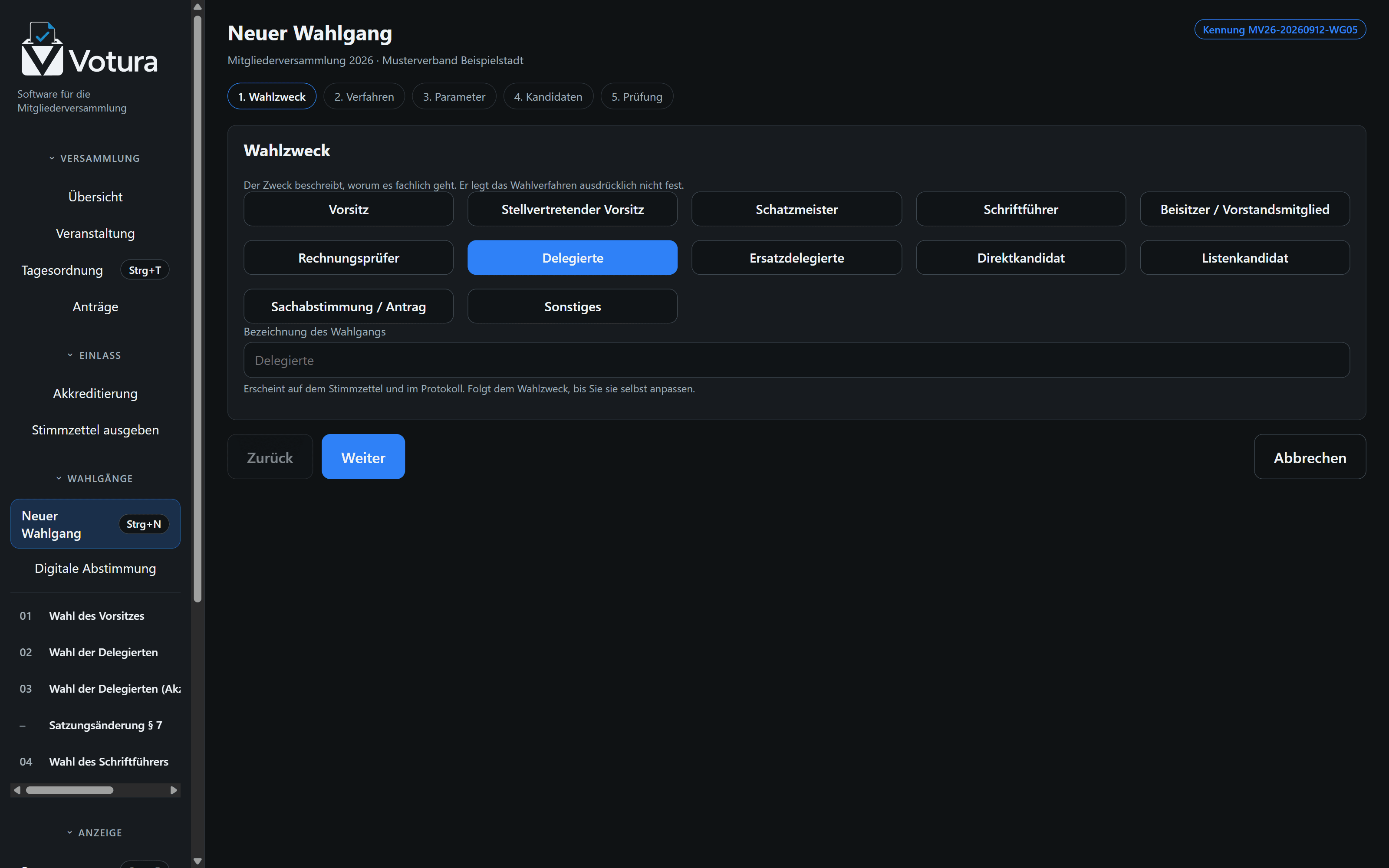This screenshot has width=1389, height=868.
Task: Pick Beisitzer / Vorstandsmitglied option
Action: pos(1244,210)
